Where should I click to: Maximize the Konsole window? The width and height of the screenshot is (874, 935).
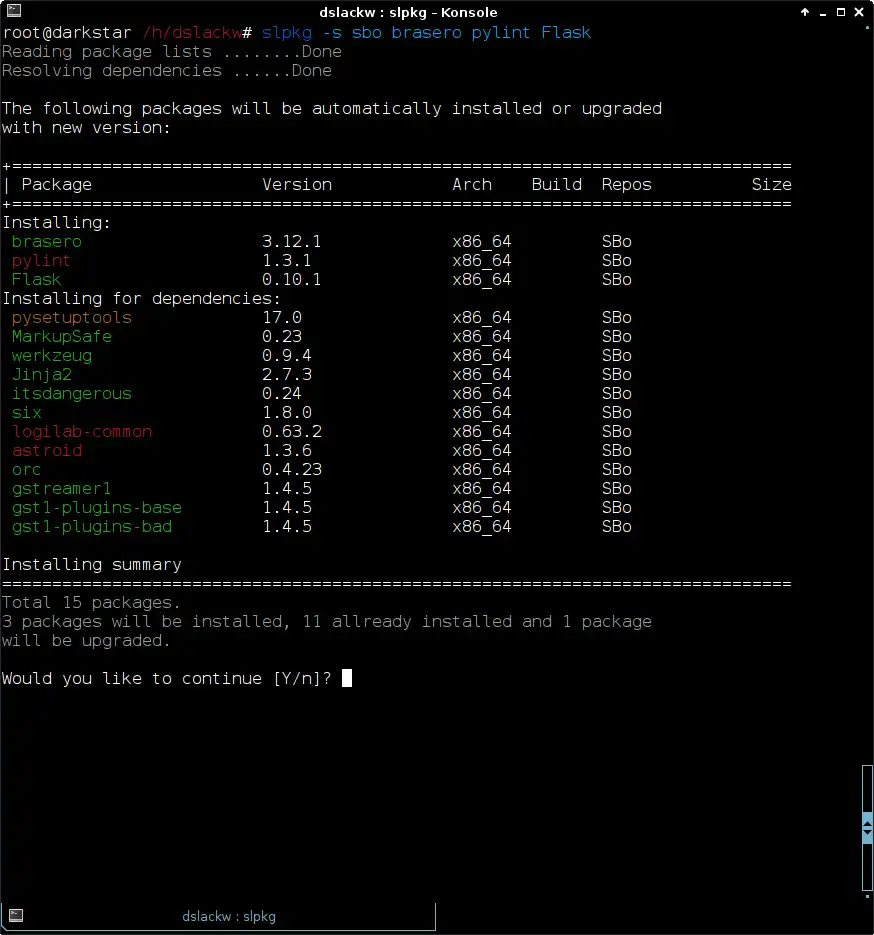841,12
